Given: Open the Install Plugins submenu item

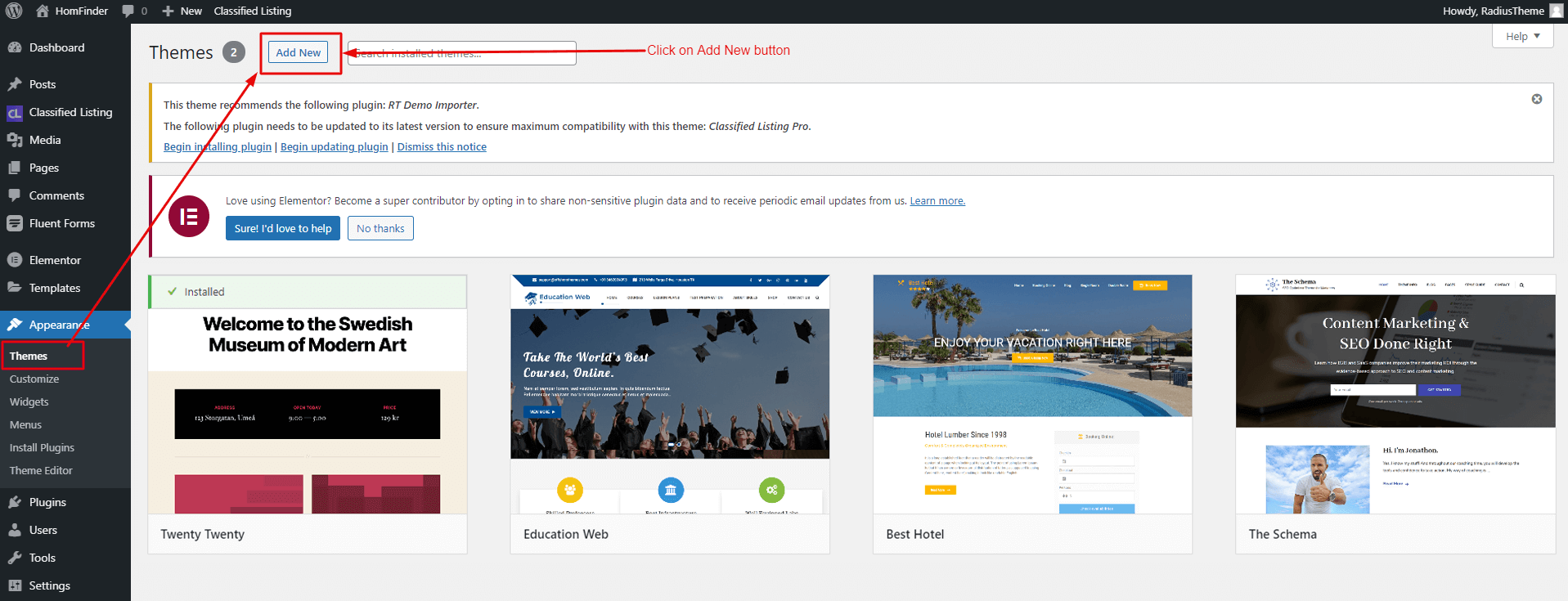Looking at the screenshot, I should coord(42,447).
